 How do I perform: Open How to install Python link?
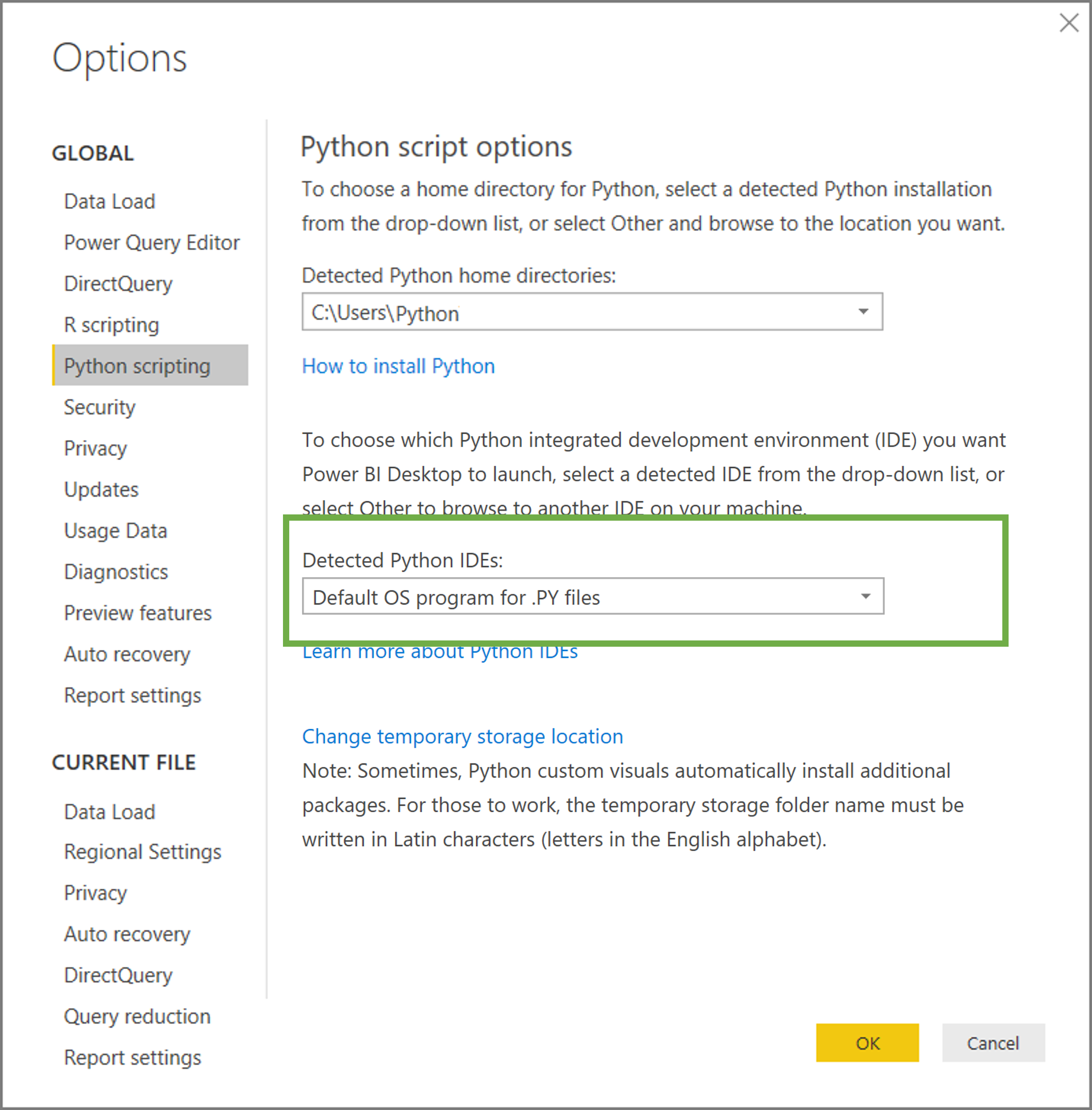(398, 366)
